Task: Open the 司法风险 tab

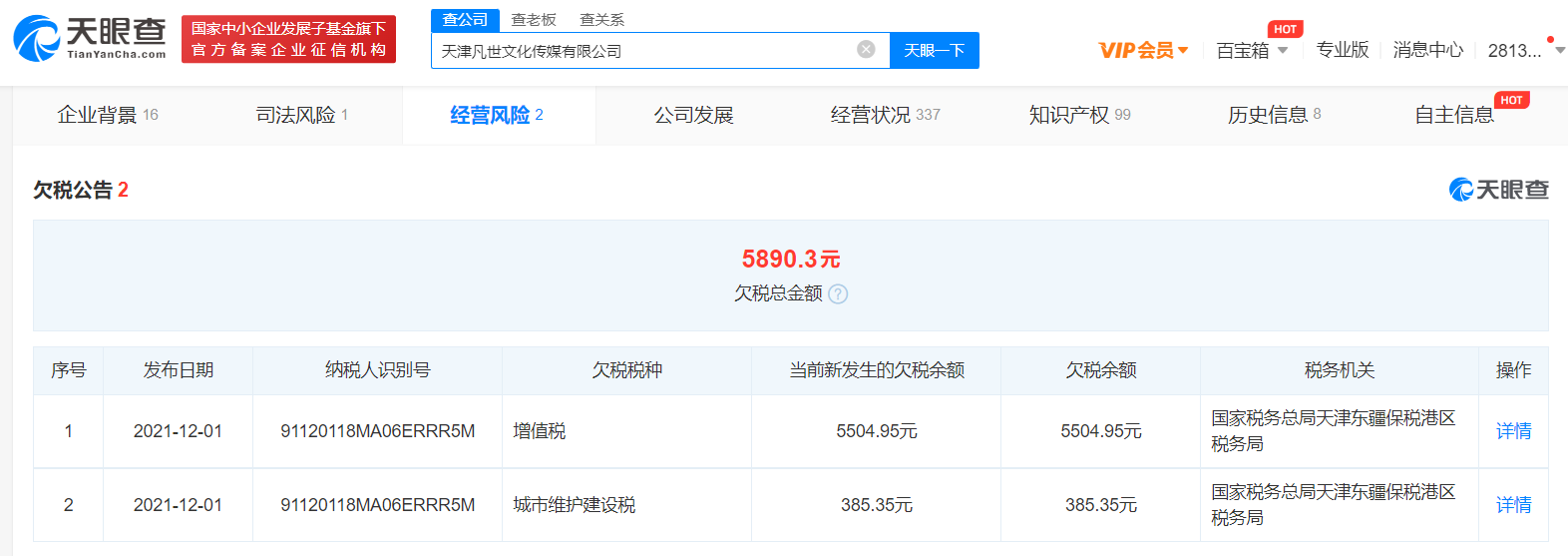Action: point(302,115)
